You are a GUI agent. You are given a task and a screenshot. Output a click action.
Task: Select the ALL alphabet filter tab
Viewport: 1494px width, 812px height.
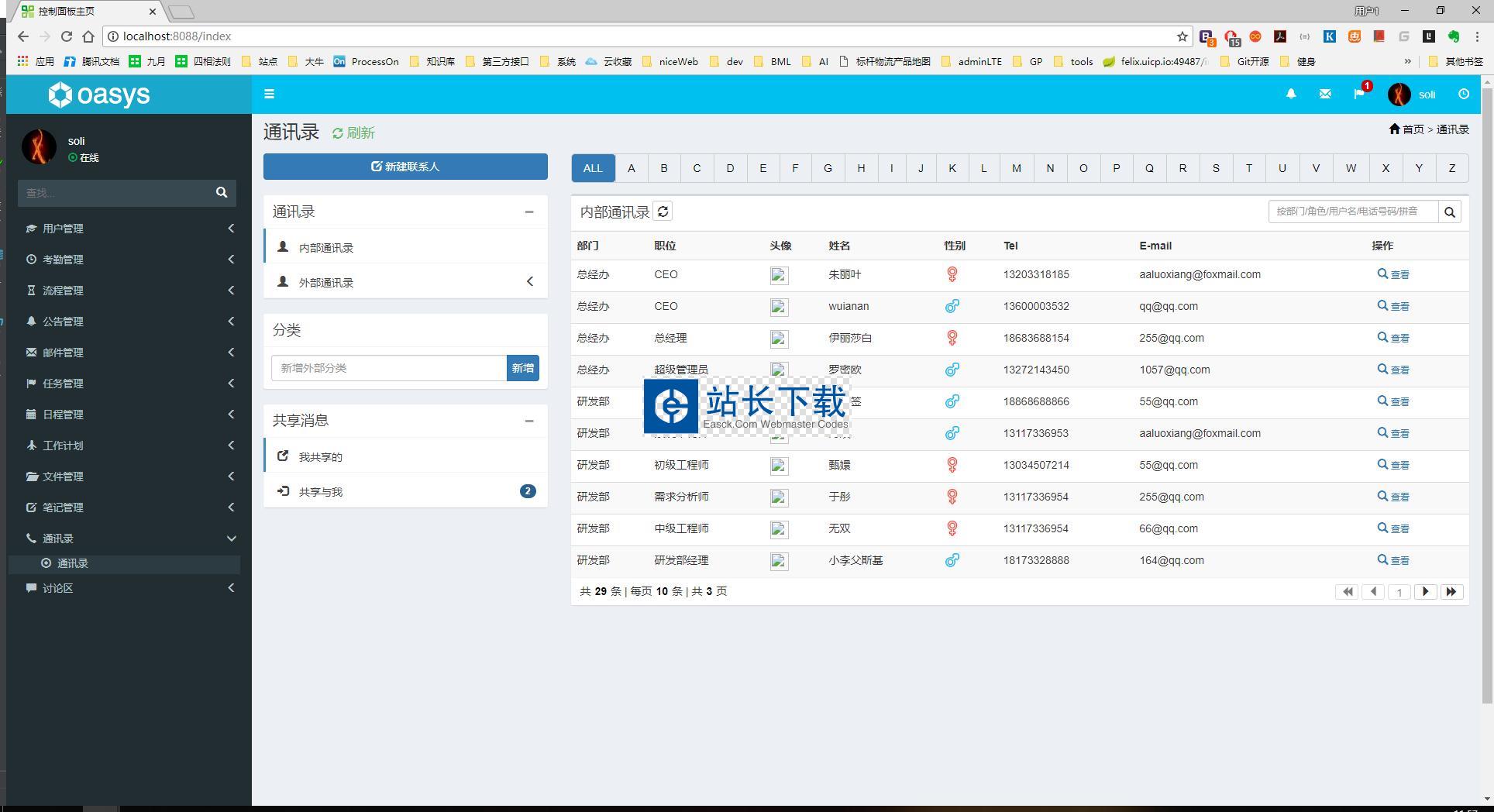593,168
